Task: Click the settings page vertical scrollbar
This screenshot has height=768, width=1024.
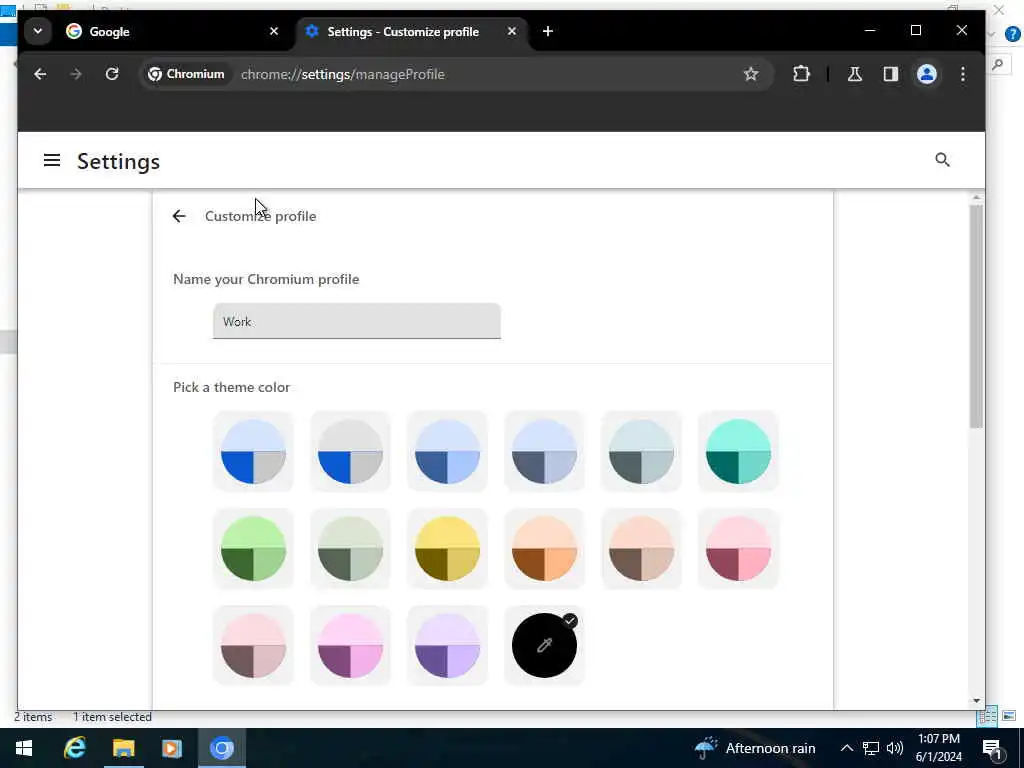Action: click(976, 317)
